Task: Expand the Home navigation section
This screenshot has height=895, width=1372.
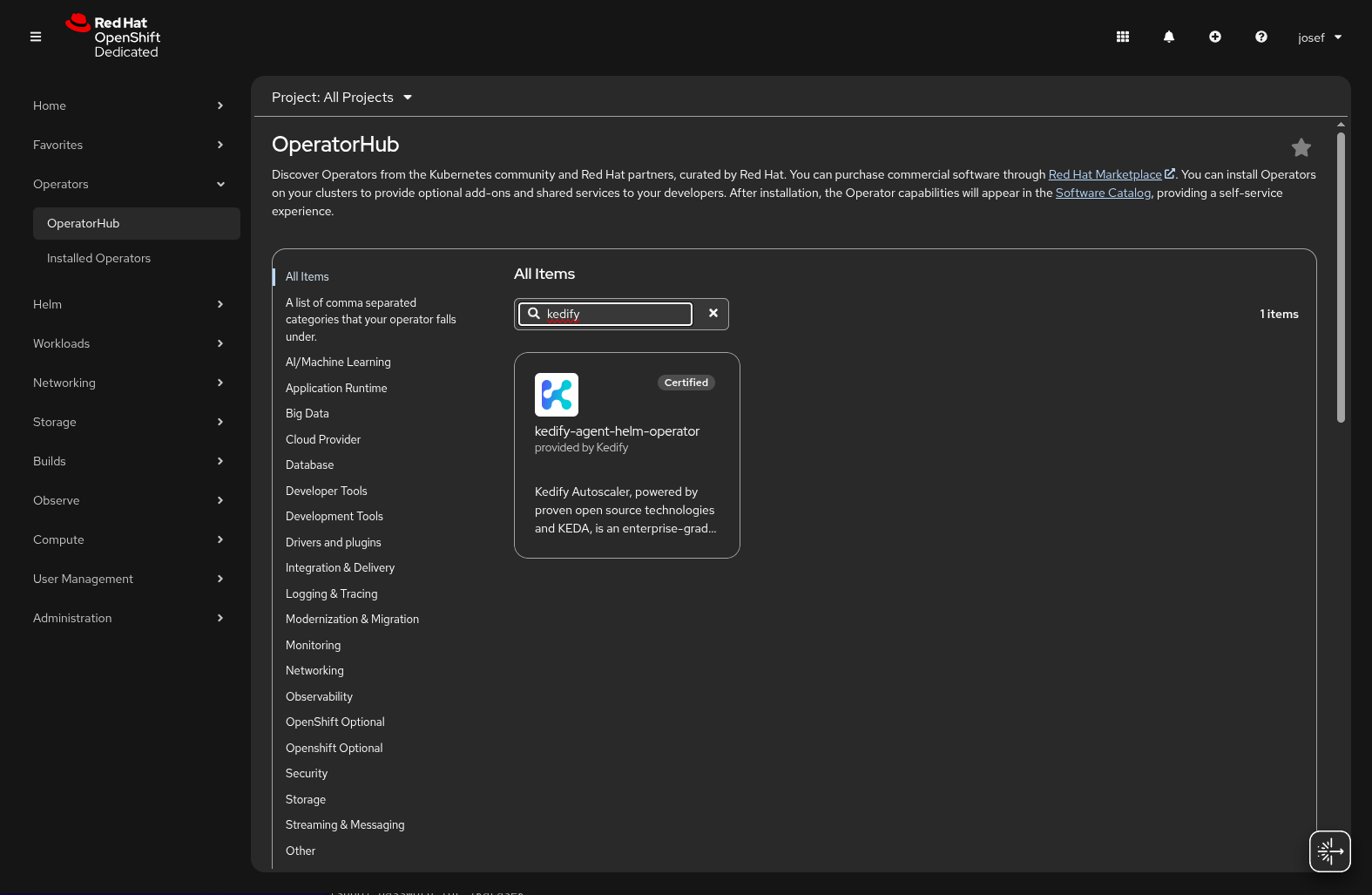Action: pyautogui.click(x=128, y=105)
